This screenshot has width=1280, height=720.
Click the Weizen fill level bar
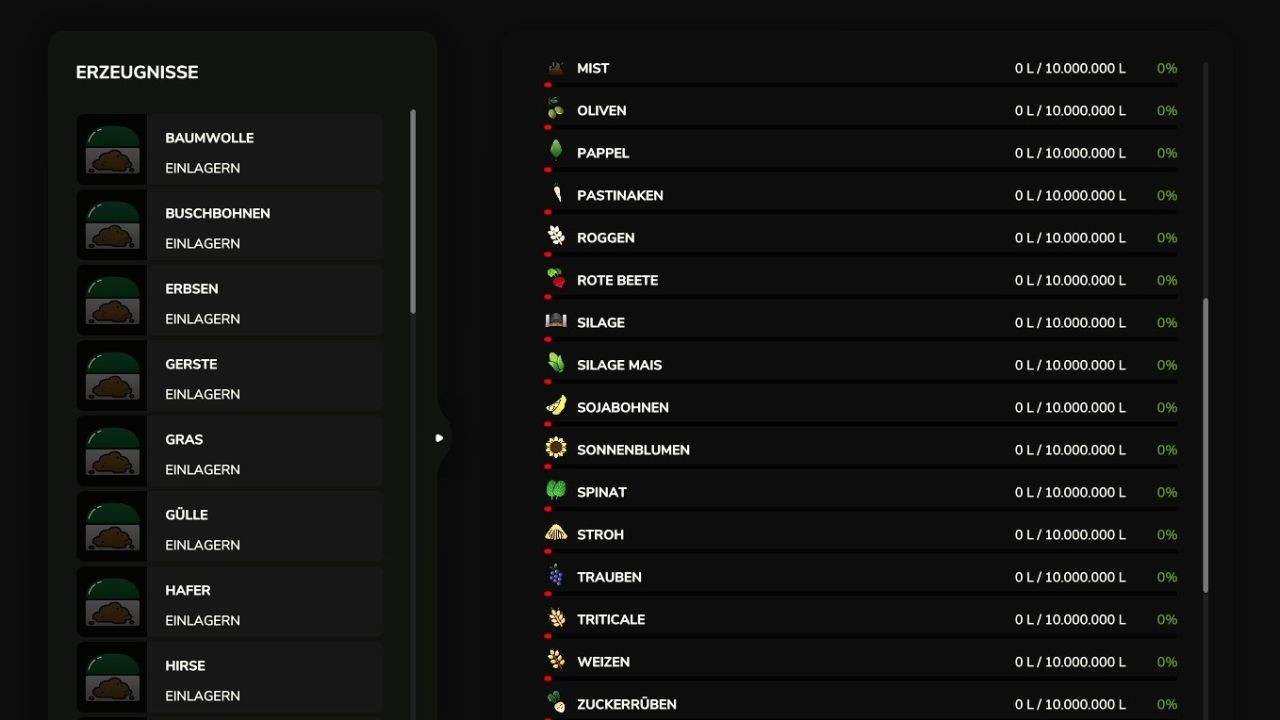click(x=861, y=677)
